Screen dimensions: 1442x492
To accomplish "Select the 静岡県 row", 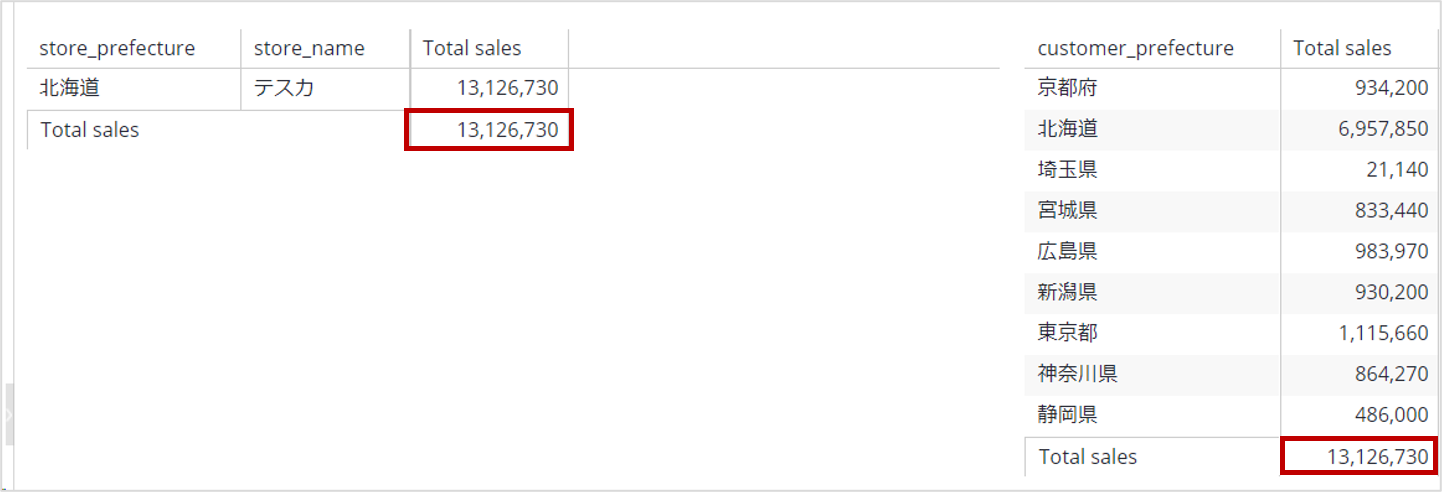I will click(x=1231, y=414).
